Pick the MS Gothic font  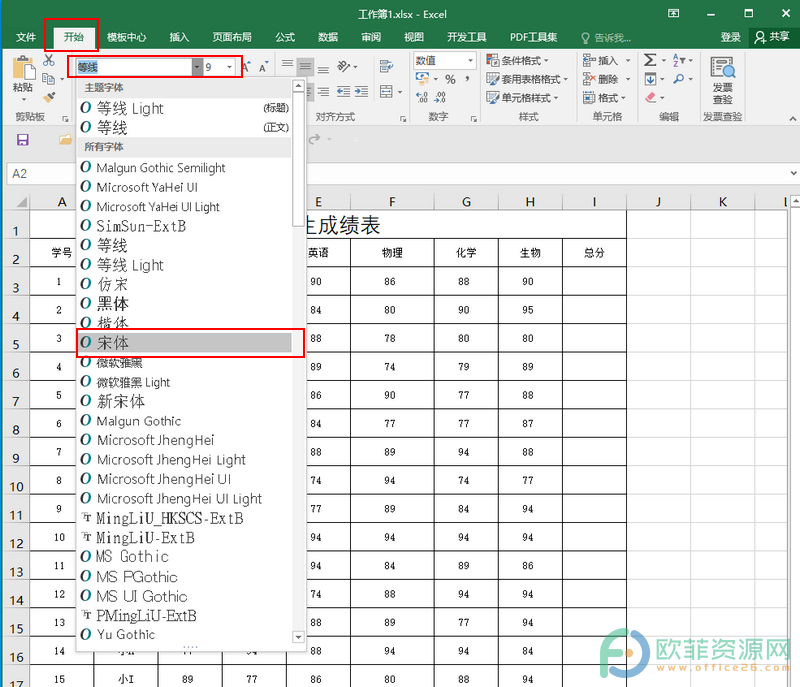click(x=185, y=557)
